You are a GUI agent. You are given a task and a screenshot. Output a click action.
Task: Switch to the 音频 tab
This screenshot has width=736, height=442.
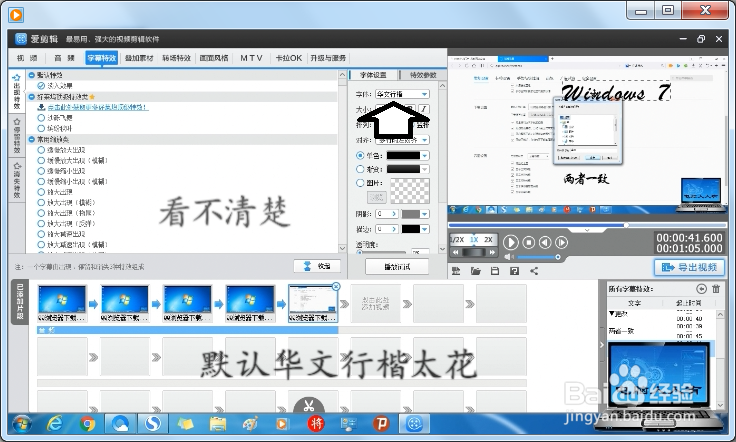[x=65, y=58]
